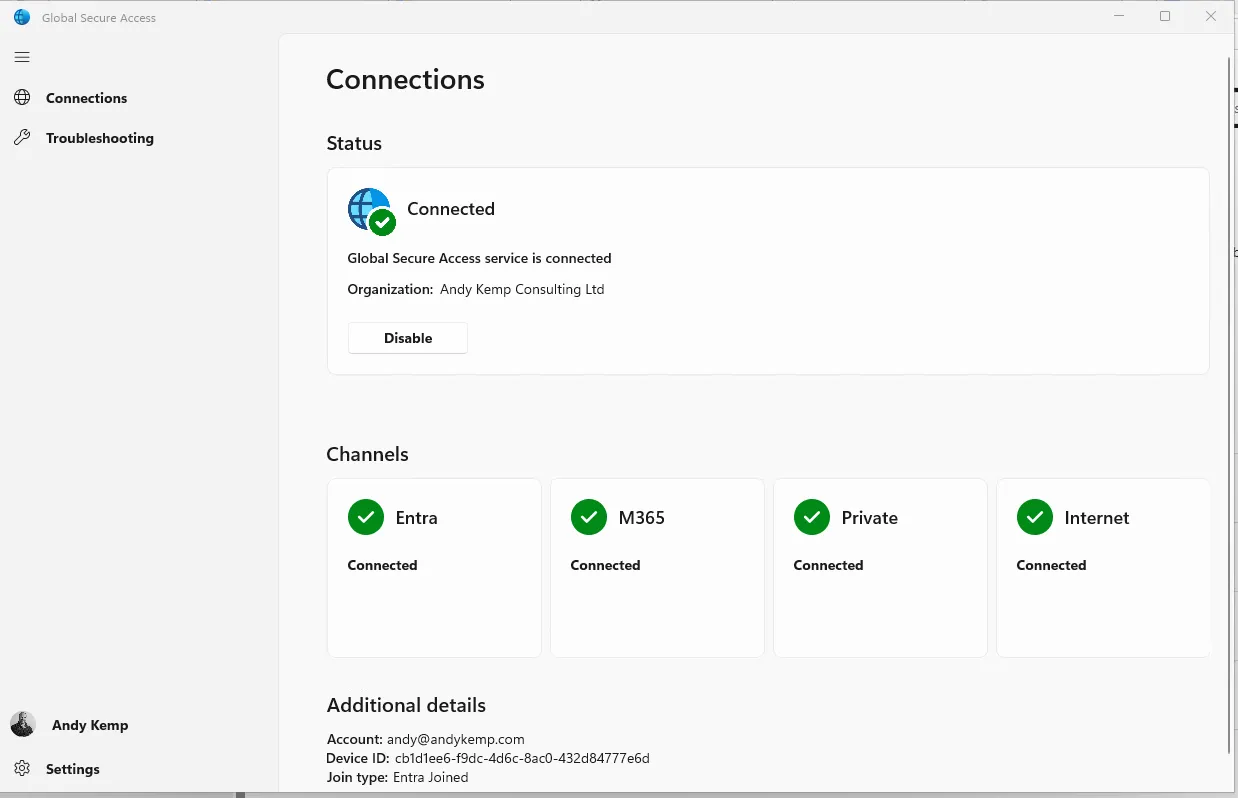Open the hamburger navigation menu

[x=22, y=57]
